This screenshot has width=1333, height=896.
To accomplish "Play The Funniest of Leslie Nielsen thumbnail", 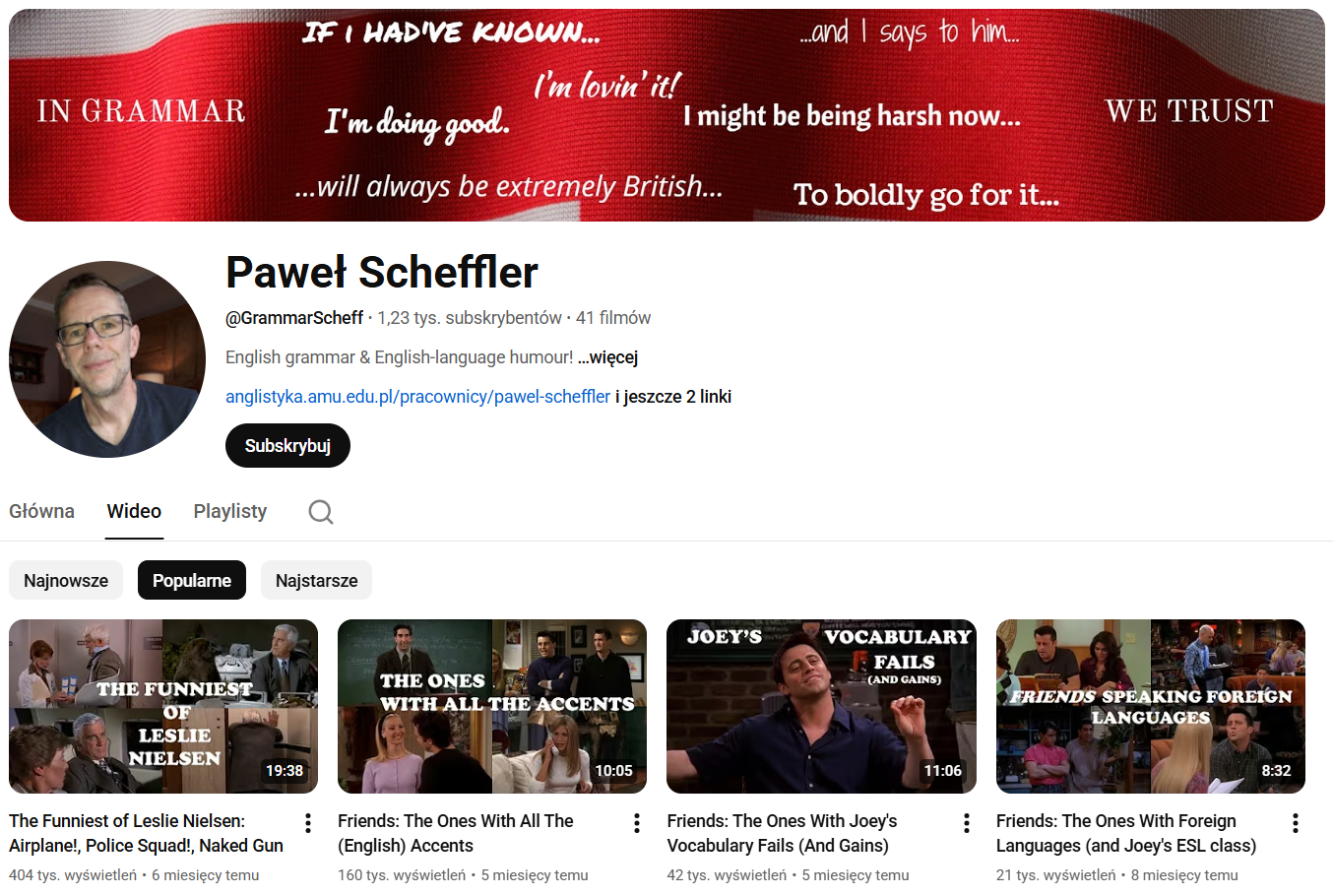I will [163, 706].
